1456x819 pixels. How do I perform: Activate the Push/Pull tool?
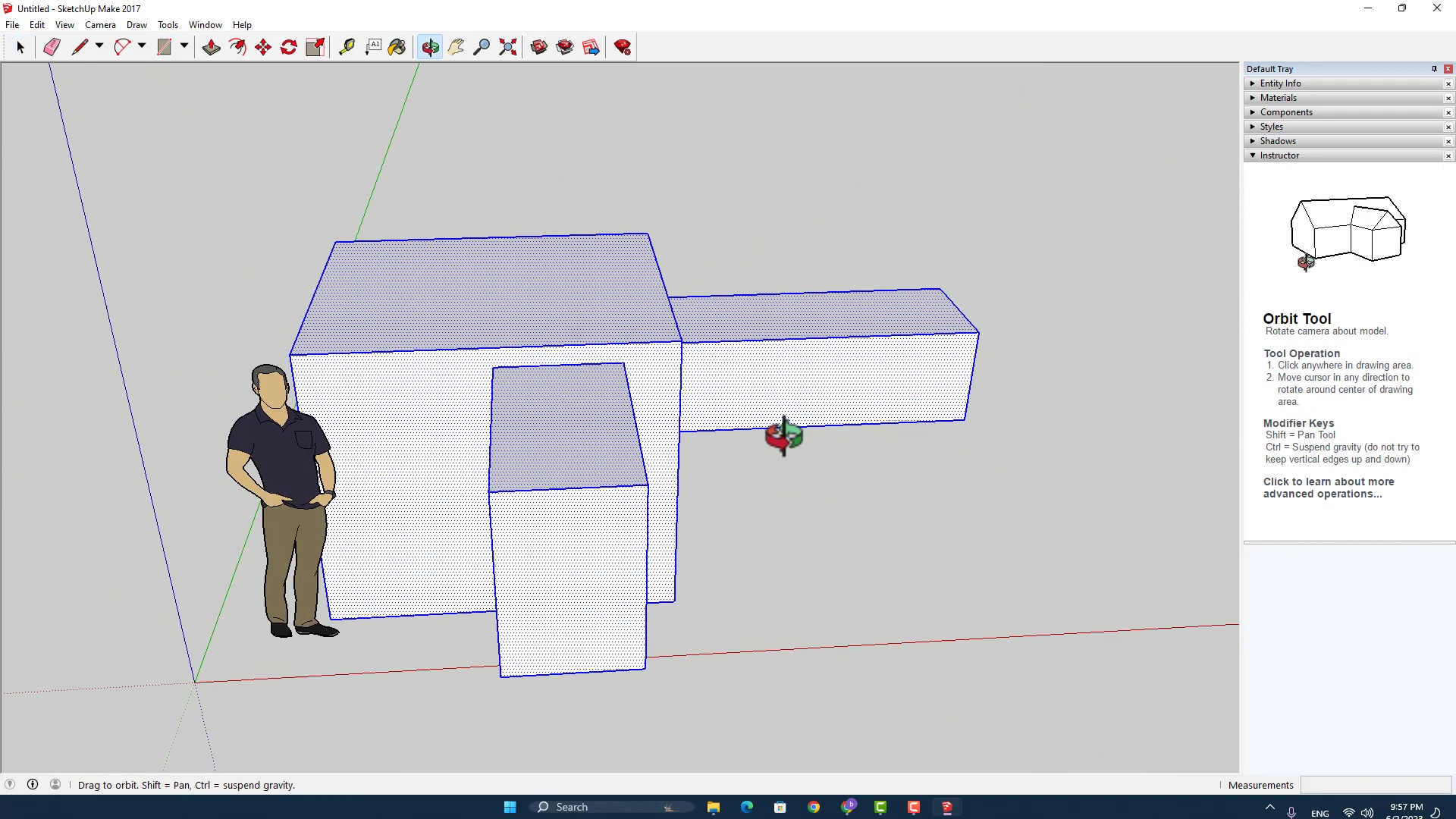pyautogui.click(x=212, y=47)
